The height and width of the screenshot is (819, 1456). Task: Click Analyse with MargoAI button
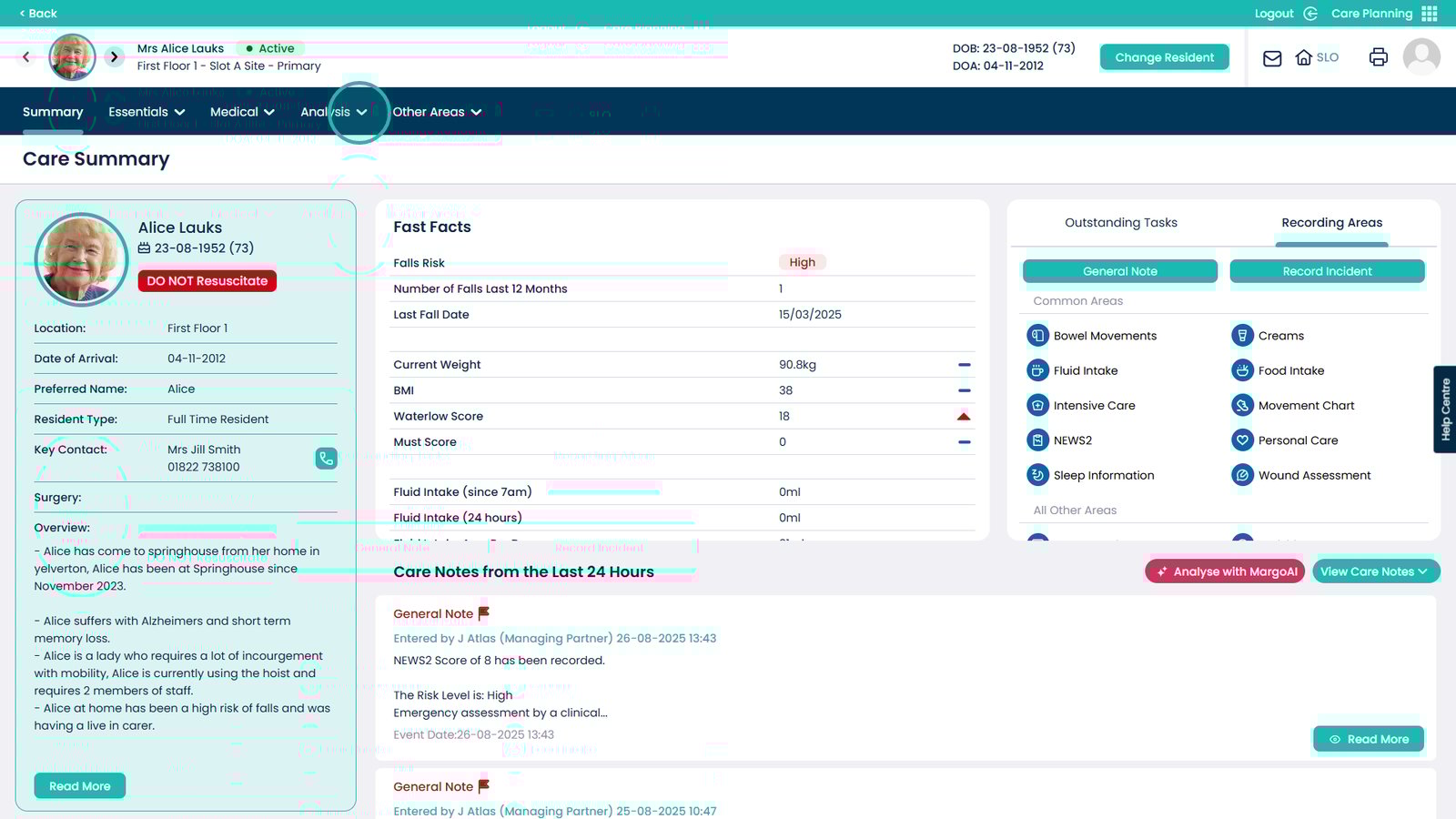pyautogui.click(x=1225, y=571)
